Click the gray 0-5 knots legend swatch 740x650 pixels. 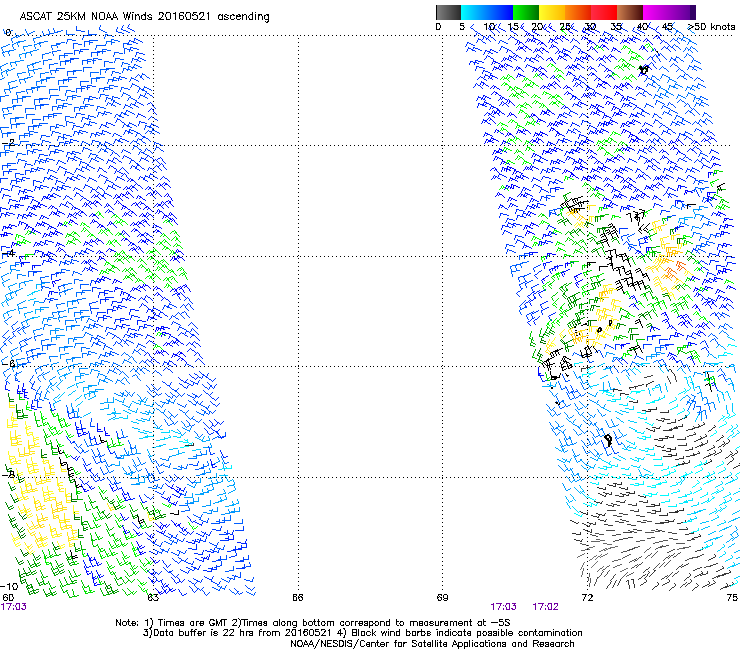pos(448,12)
